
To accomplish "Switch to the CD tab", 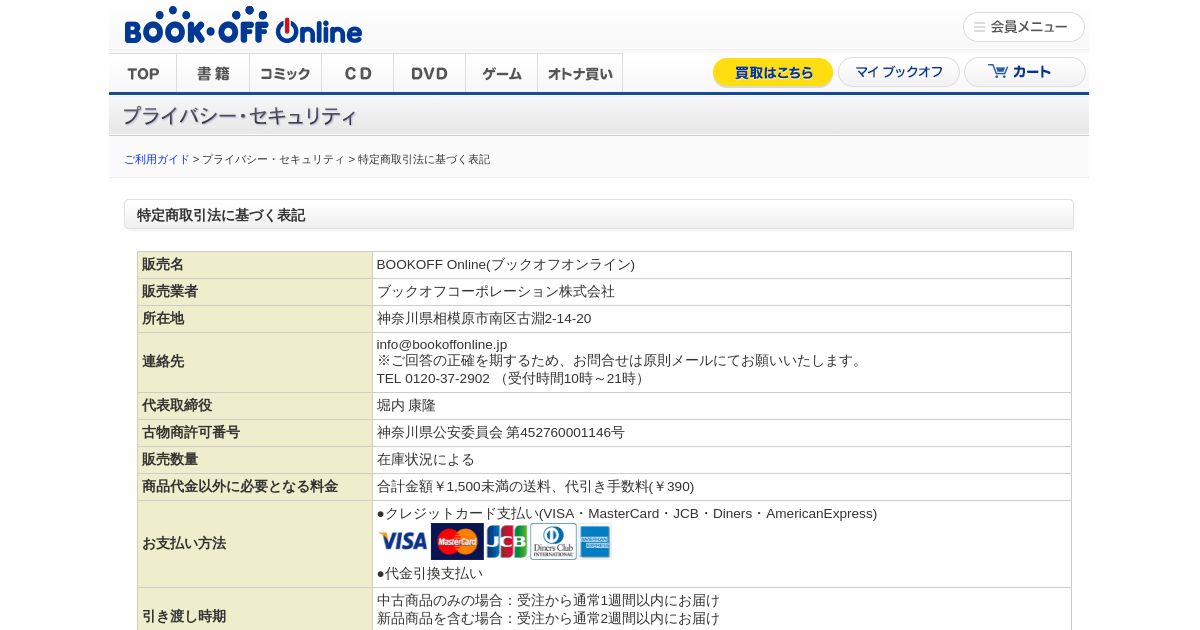I will (x=357, y=73).
